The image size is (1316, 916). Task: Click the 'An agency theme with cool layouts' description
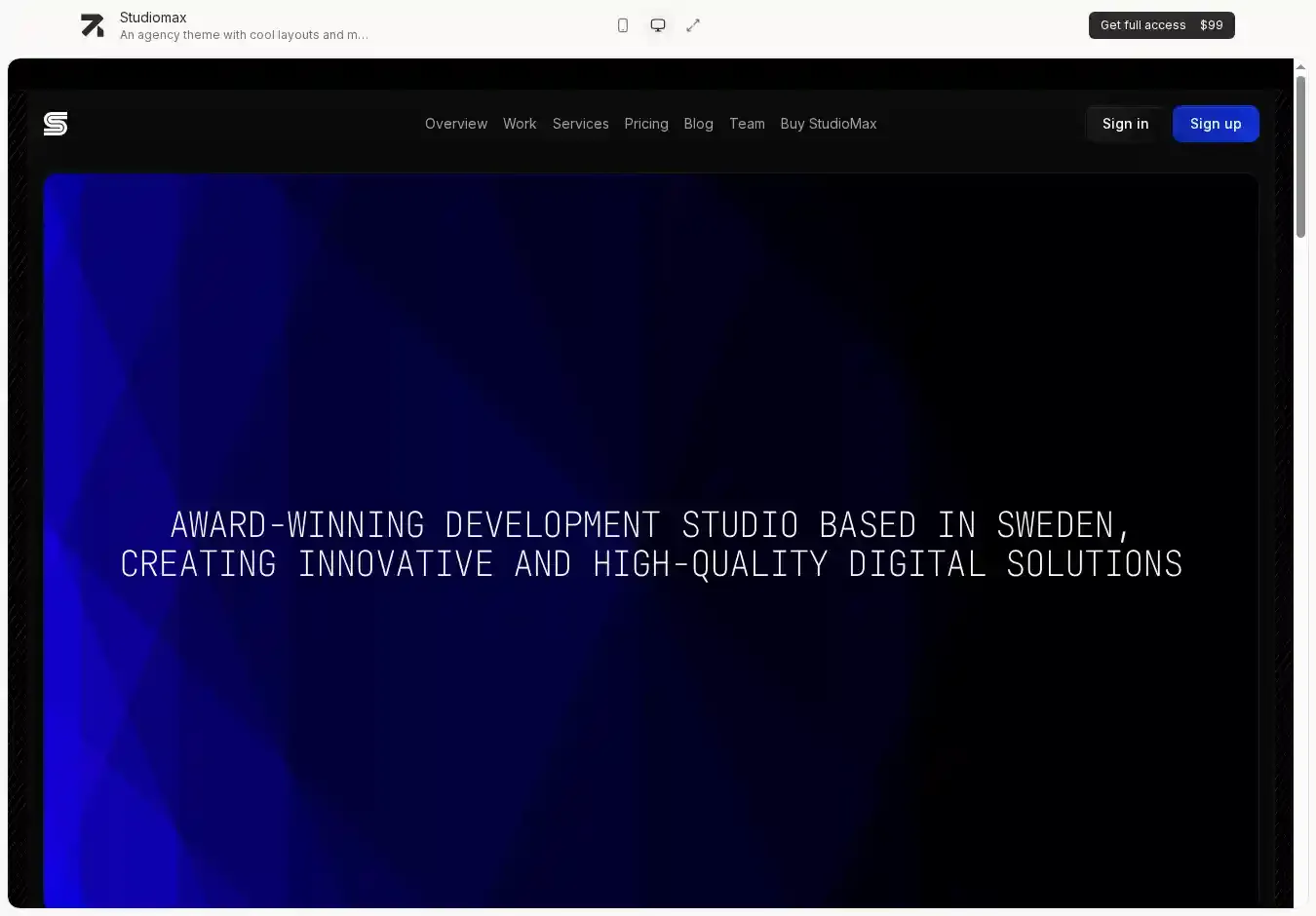[x=244, y=35]
